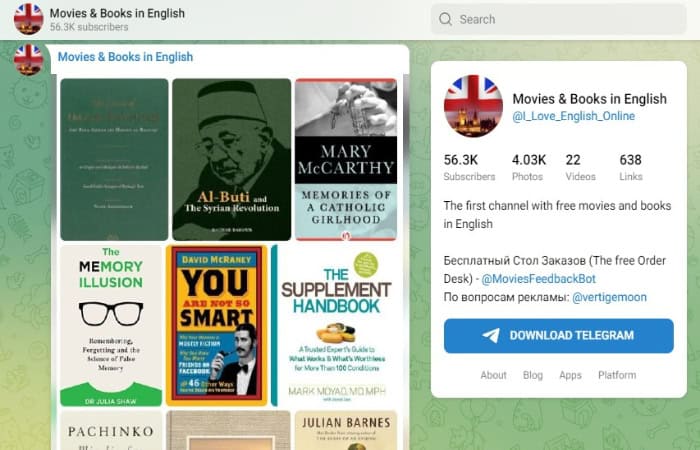Open the Julian Barnes book cover

[x=346, y=430]
